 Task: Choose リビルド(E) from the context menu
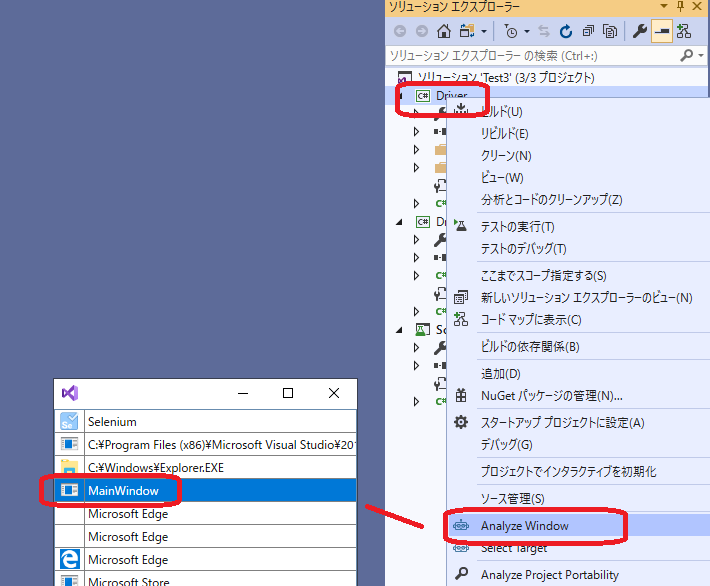504,134
